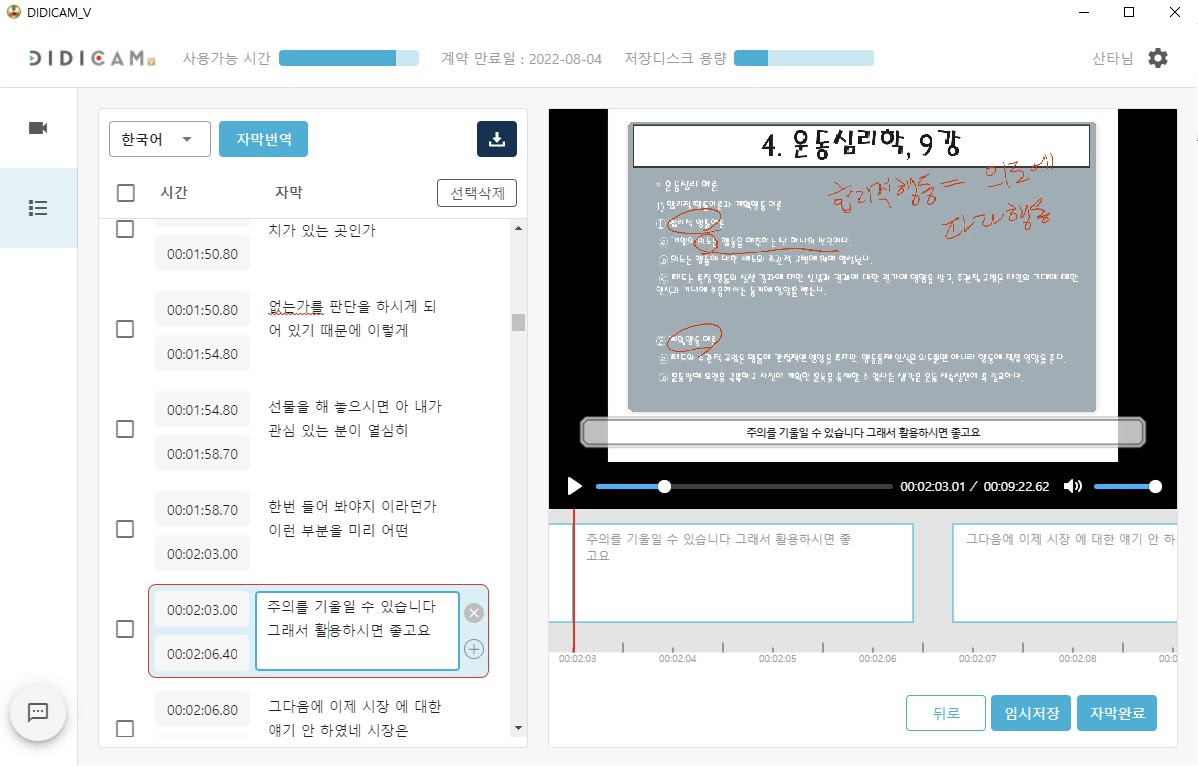Select subtitle text '그다음에 이제 시장 에 대한'
Viewport: 1198px width, 766px height.
point(355,706)
